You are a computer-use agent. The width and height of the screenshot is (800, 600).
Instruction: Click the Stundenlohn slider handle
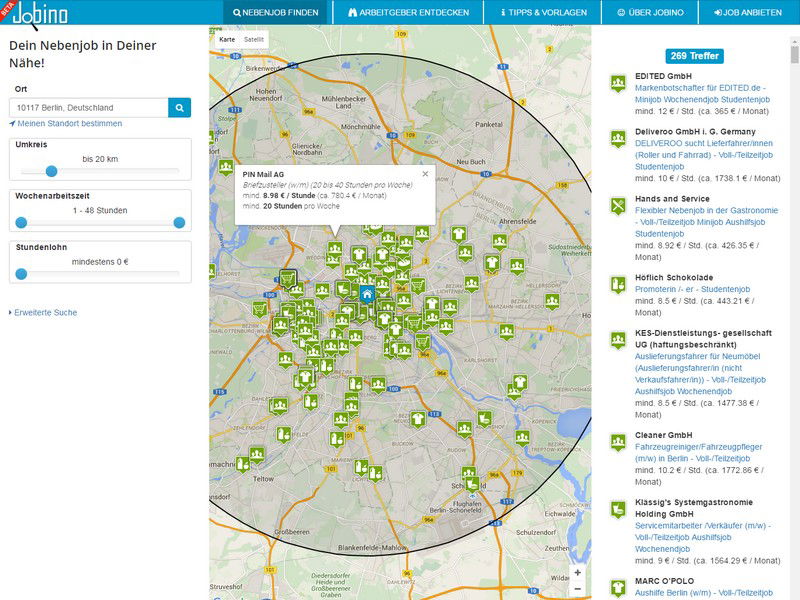point(21,274)
